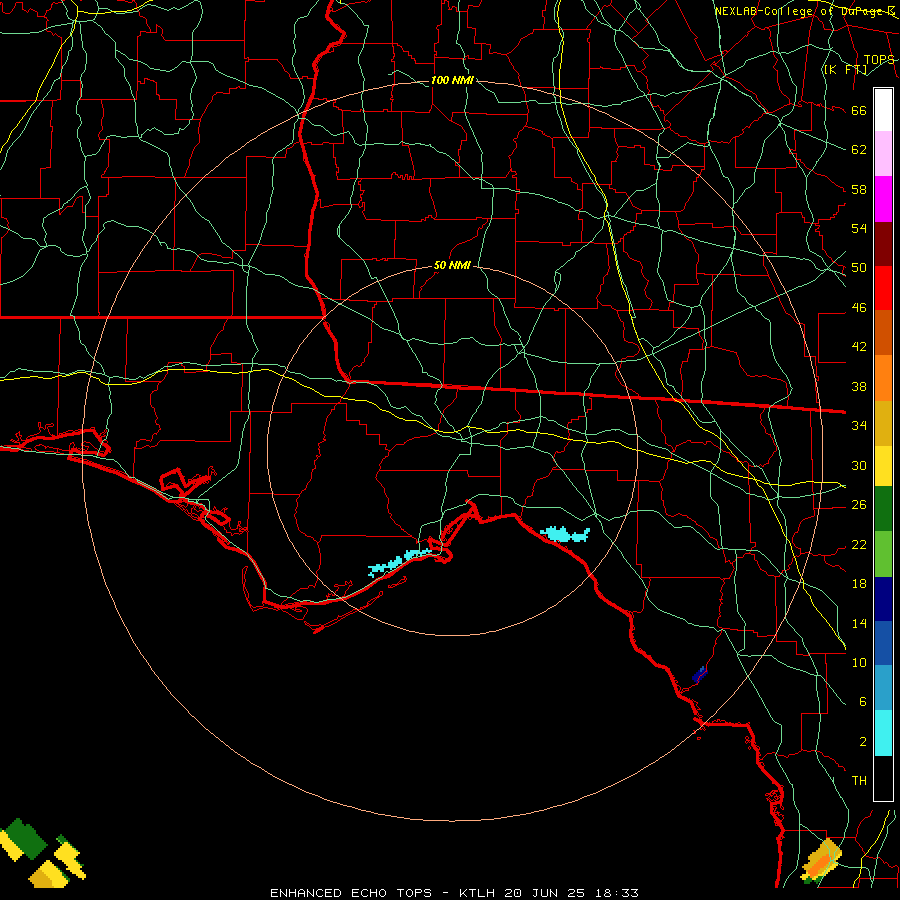The width and height of the screenshot is (900, 900).
Task: Click the "46" scale value label
Action: point(859,308)
